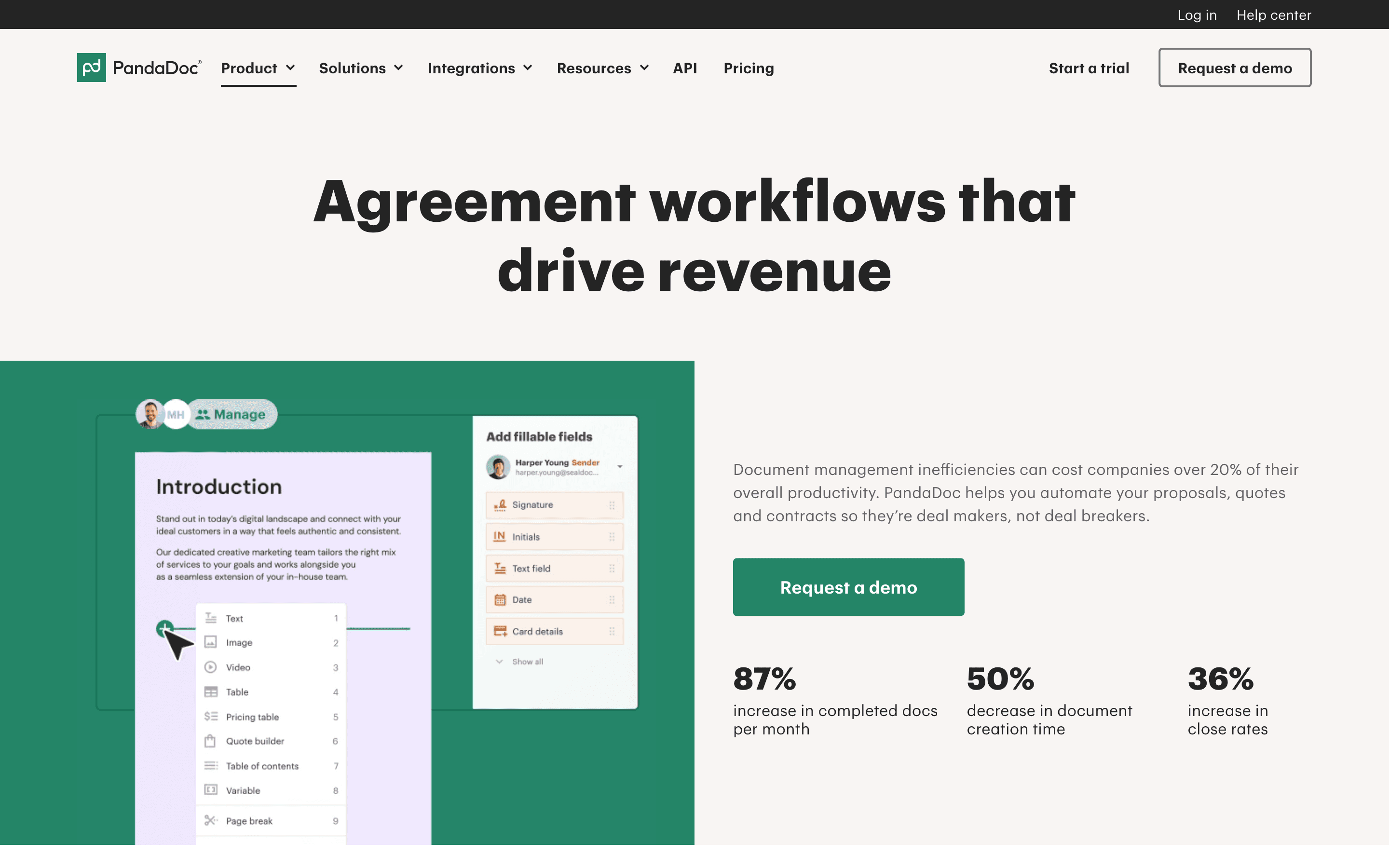Choose the Variable block icon
1389x868 pixels.
211,790
